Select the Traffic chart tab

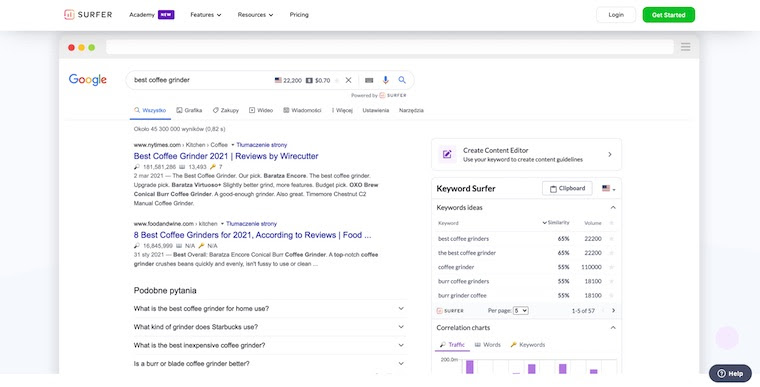pos(452,345)
